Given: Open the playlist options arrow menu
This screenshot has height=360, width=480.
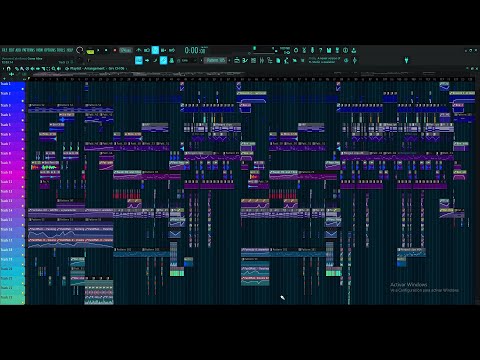Looking at the screenshot, I should point(3,69).
